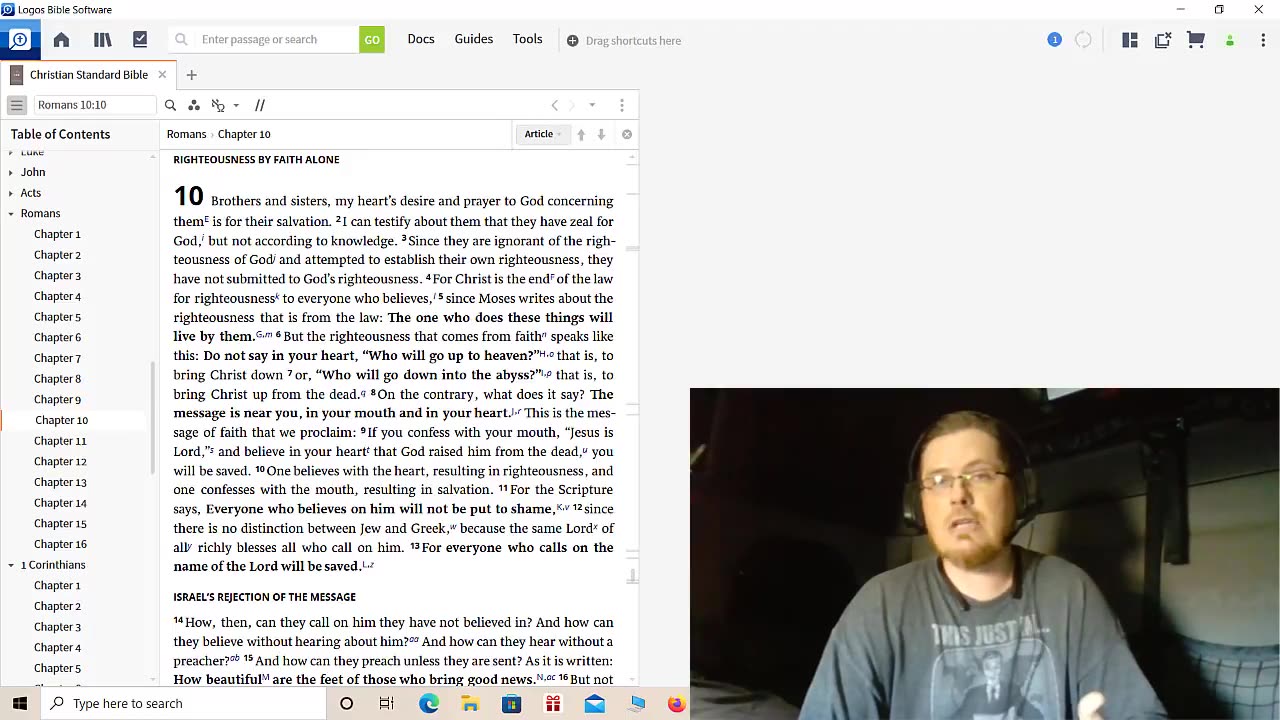Viewport: 1280px width, 720px height.
Task: Collapse the 1 Corinthians tree item
Action: pos(11,565)
